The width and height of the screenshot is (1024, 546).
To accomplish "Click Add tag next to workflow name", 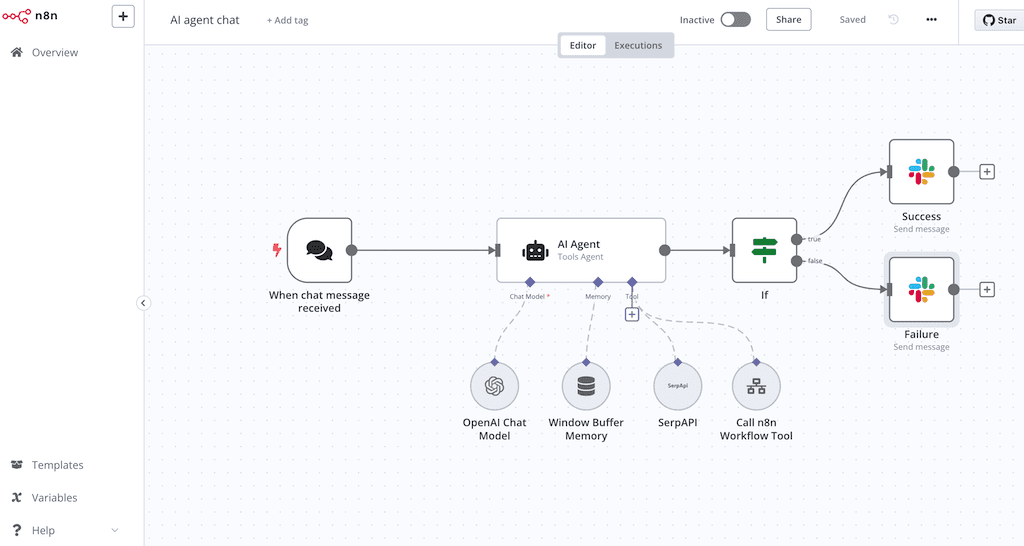I will (287, 20).
